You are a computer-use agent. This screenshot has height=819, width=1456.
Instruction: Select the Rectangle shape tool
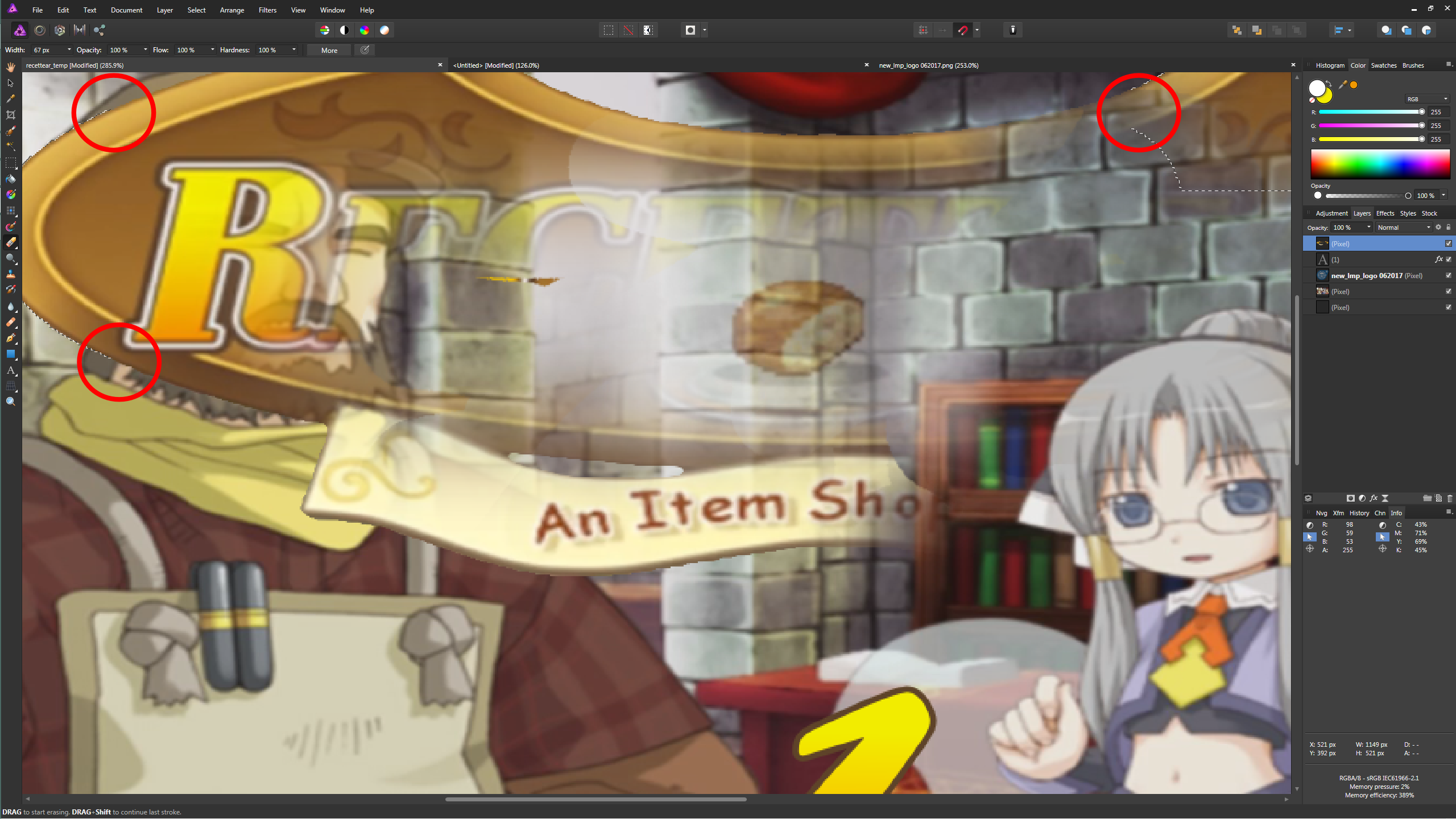(11, 354)
